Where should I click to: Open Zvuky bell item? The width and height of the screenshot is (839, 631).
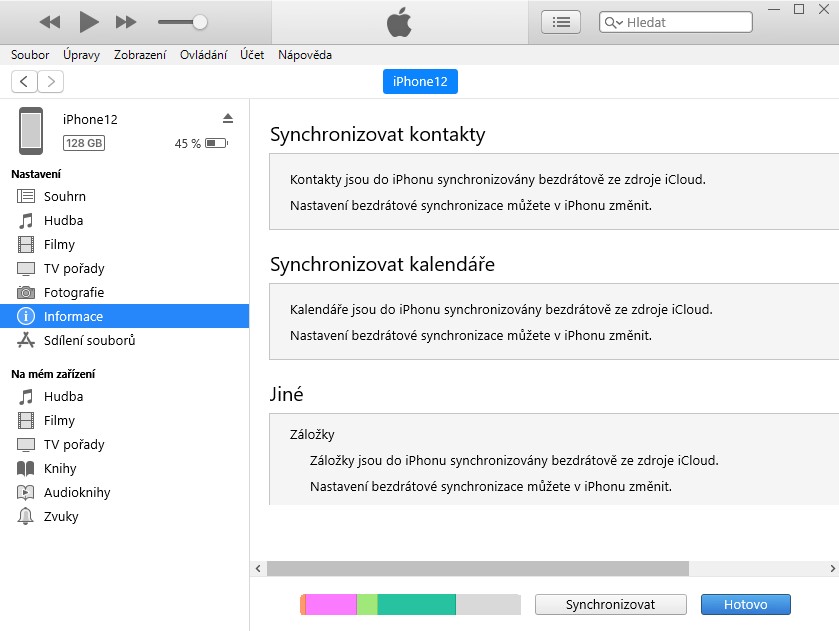124,516
